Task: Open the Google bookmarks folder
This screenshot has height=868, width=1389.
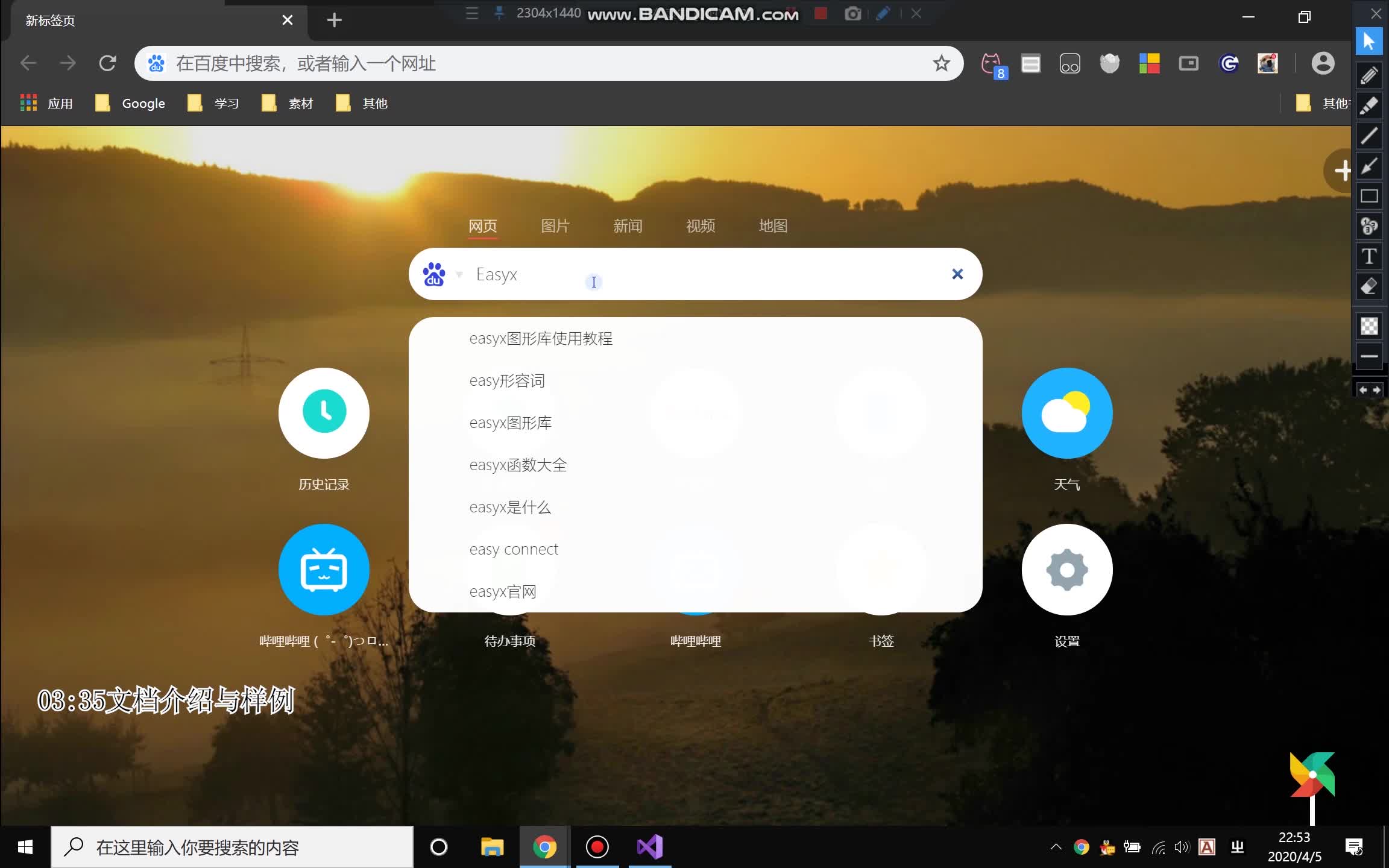Action: (130, 104)
